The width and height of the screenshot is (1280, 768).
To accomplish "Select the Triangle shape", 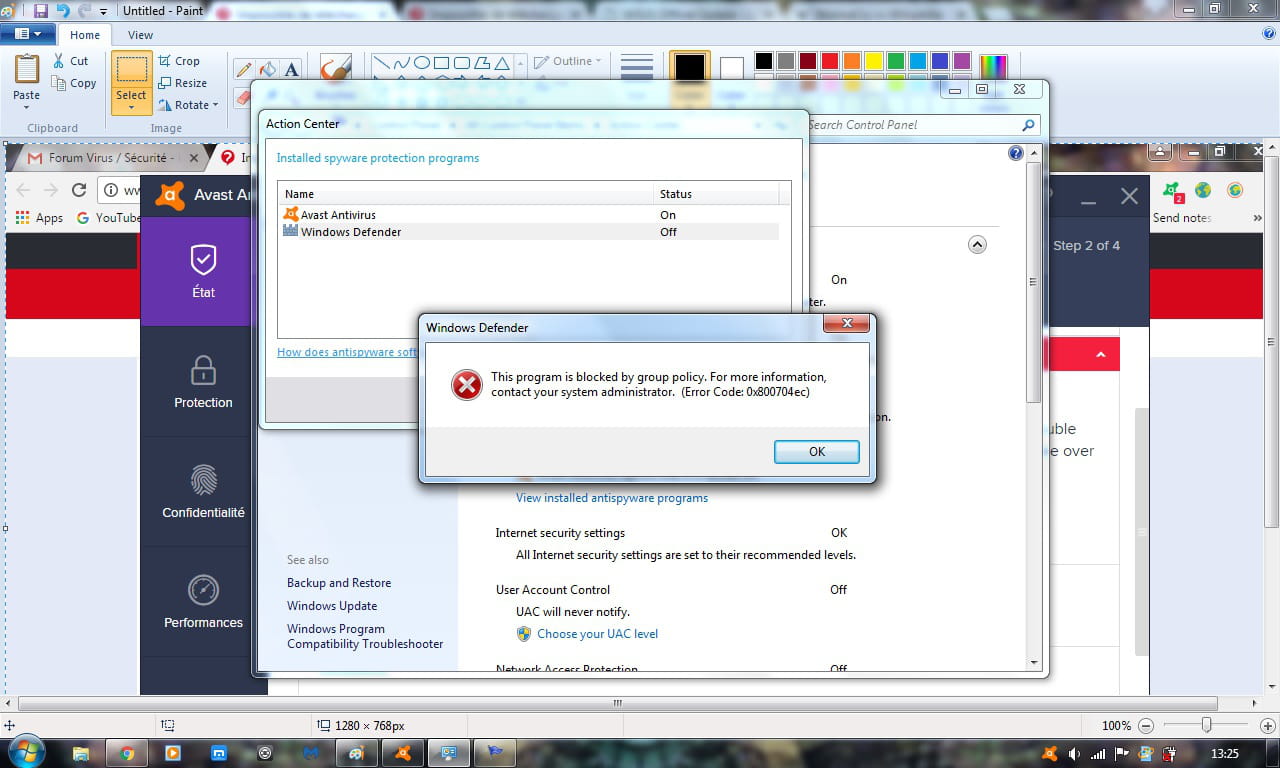I will point(502,63).
